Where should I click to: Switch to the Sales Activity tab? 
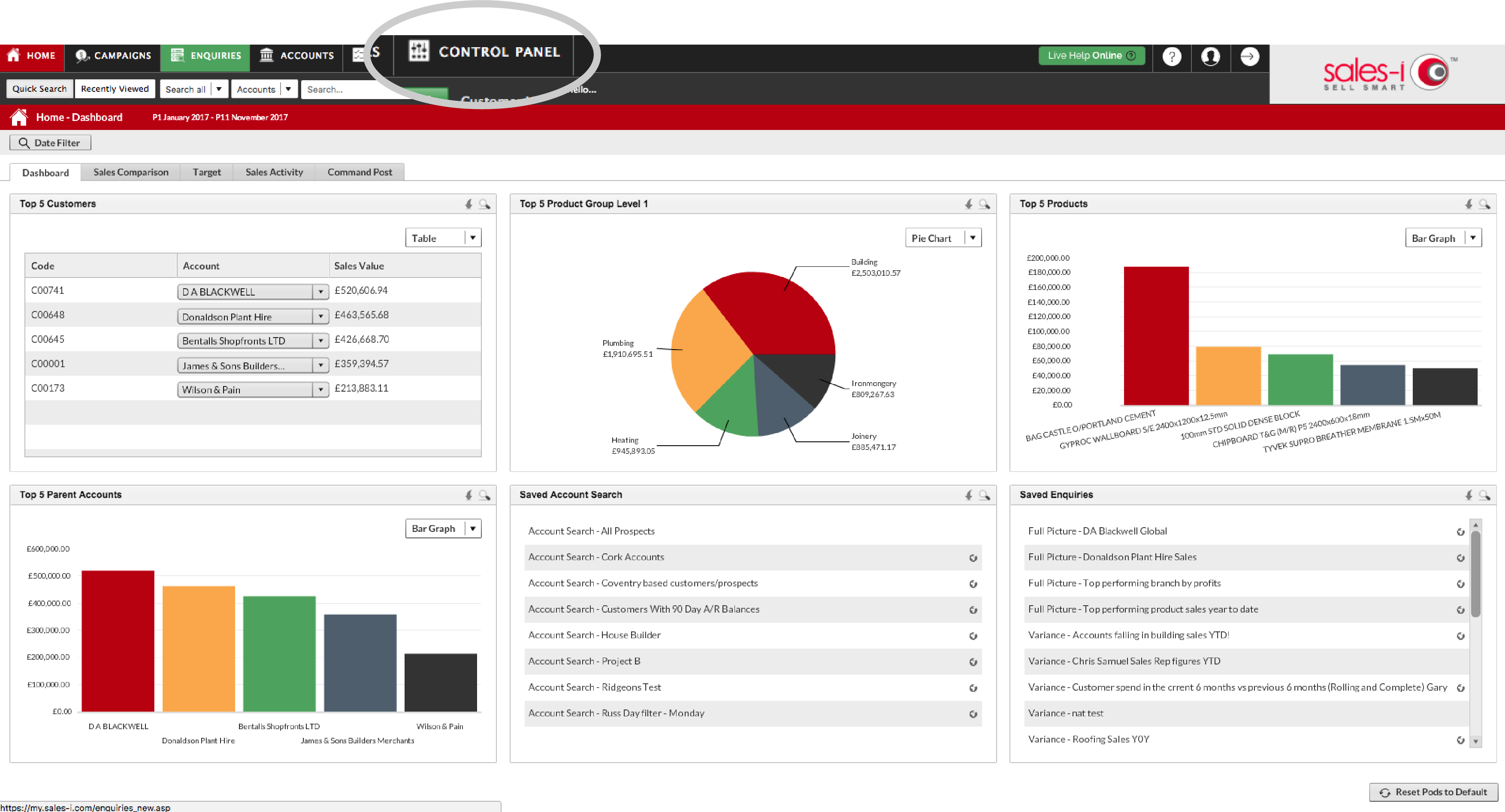click(274, 172)
